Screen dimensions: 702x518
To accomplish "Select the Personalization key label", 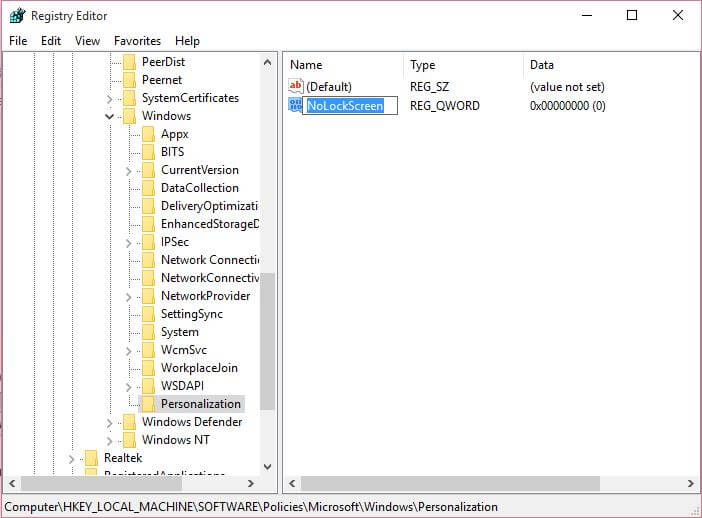I will point(201,404).
